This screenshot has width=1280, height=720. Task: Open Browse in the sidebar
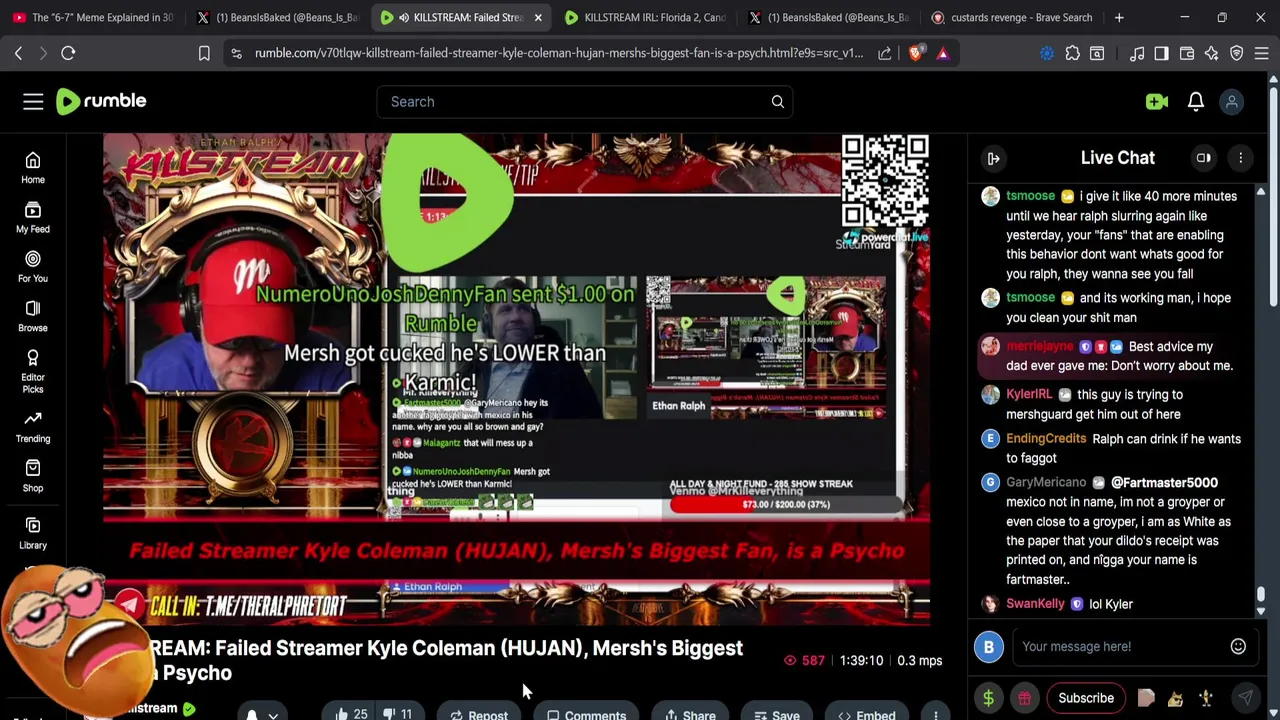coord(33,316)
